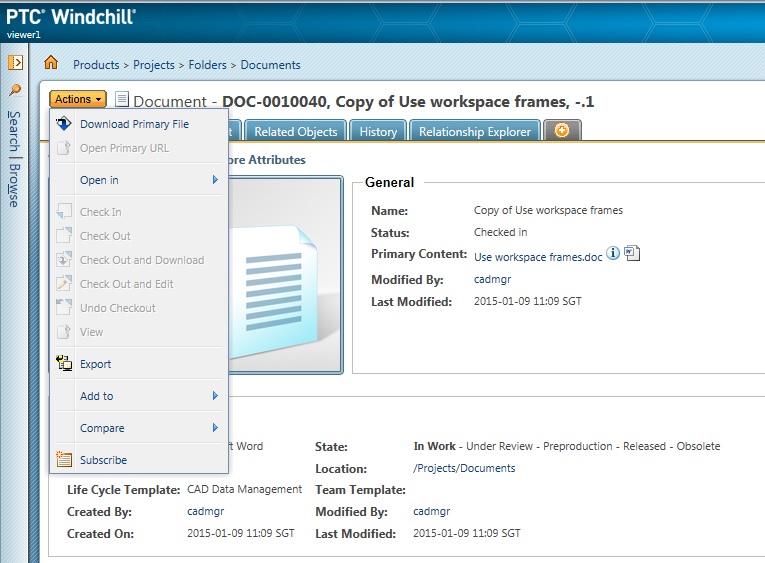Open the Relationship Explorer tab
Viewport: 765px width, 563px height.
[x=475, y=131]
